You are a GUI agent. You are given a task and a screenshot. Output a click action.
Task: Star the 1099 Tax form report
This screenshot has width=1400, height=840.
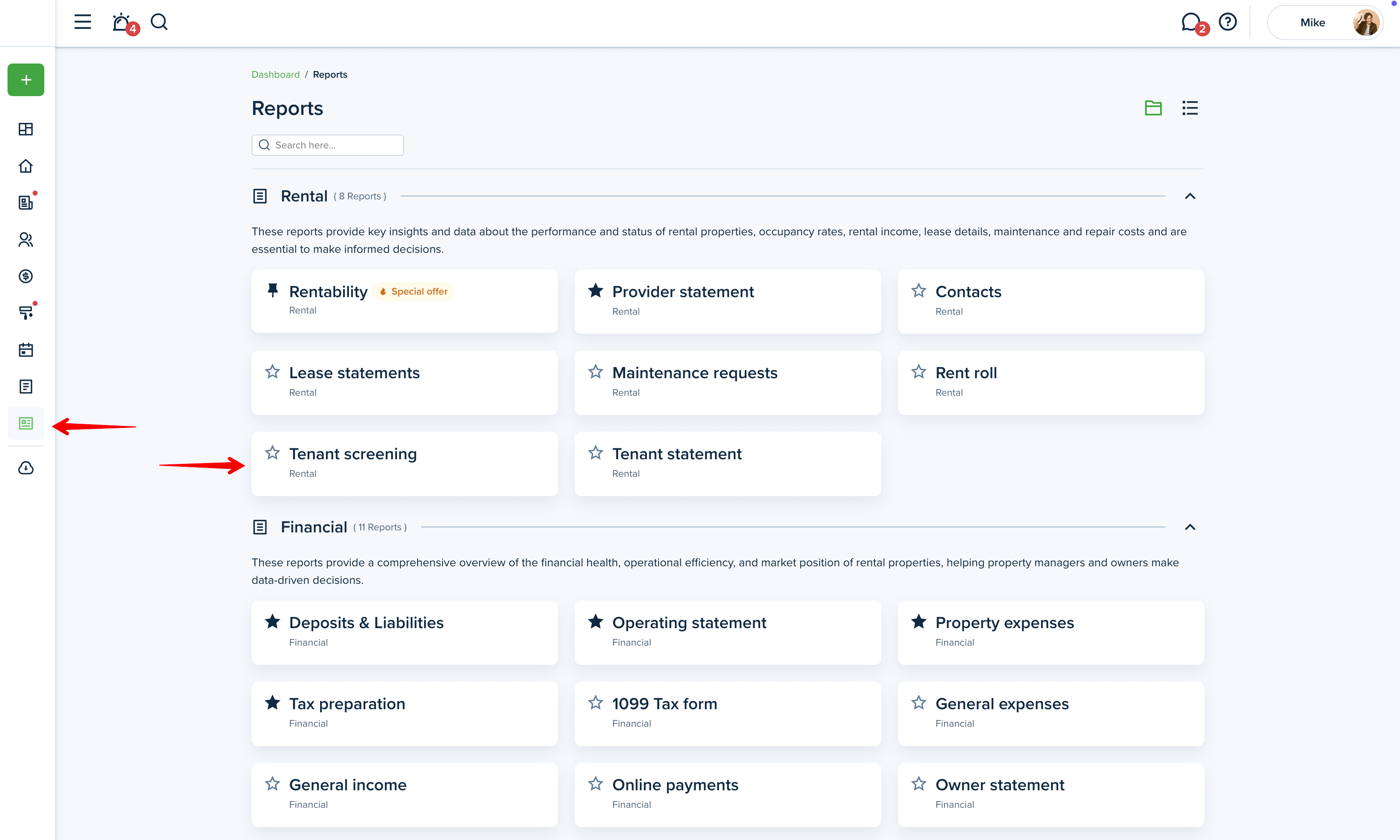point(595,703)
